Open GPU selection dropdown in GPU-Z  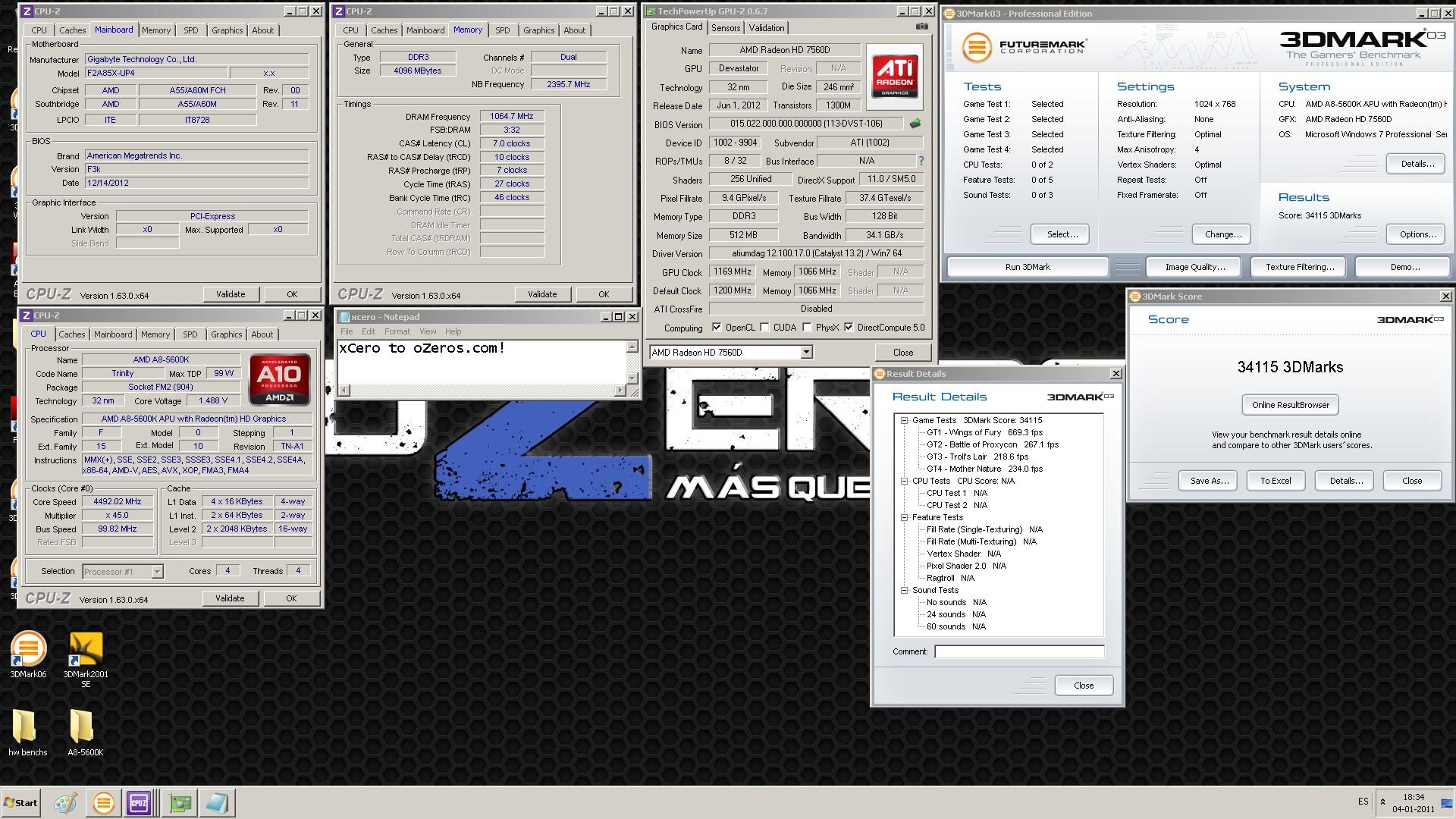806,352
